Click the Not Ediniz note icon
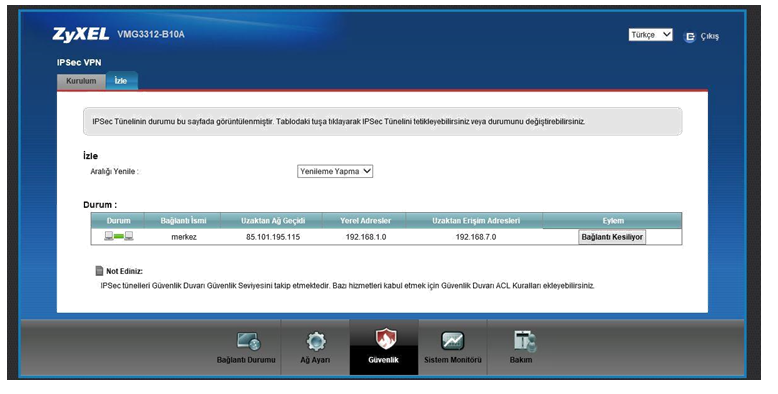 (x=99, y=271)
